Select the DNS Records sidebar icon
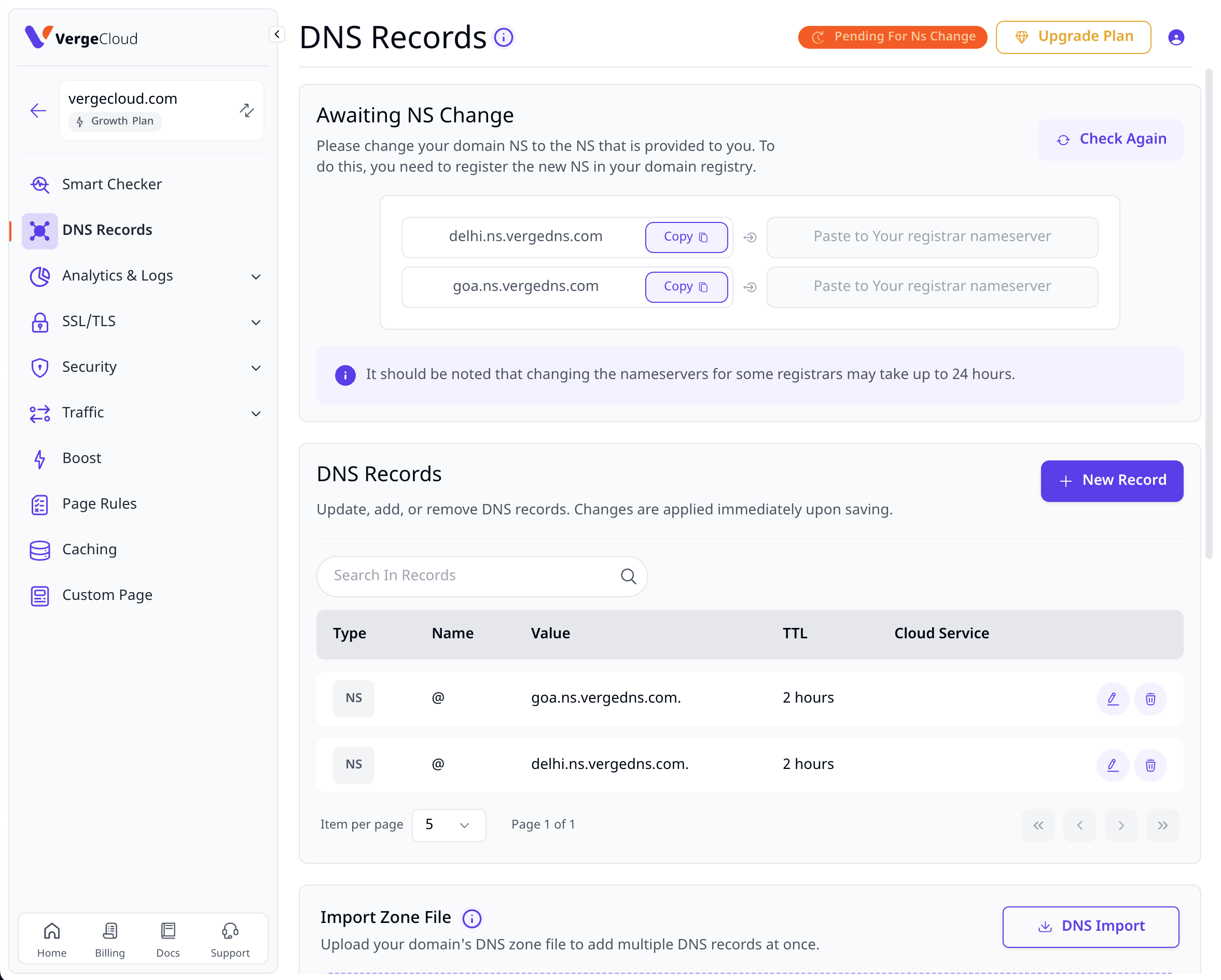 tap(39, 230)
